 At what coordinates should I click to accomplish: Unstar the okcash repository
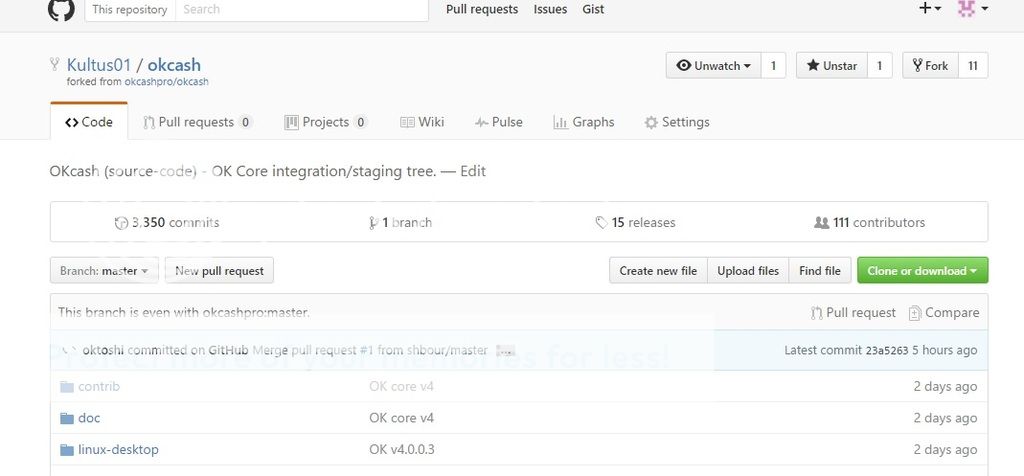click(830, 66)
